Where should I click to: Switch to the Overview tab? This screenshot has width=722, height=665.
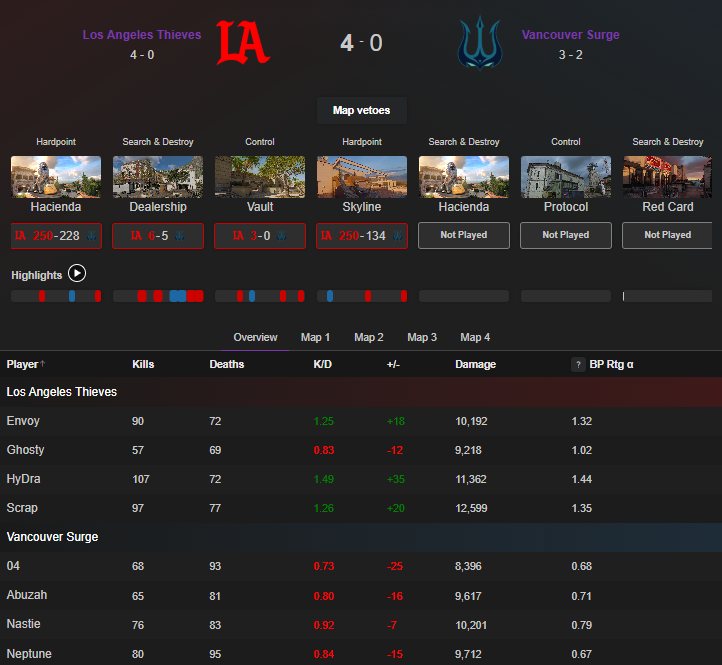(255, 338)
